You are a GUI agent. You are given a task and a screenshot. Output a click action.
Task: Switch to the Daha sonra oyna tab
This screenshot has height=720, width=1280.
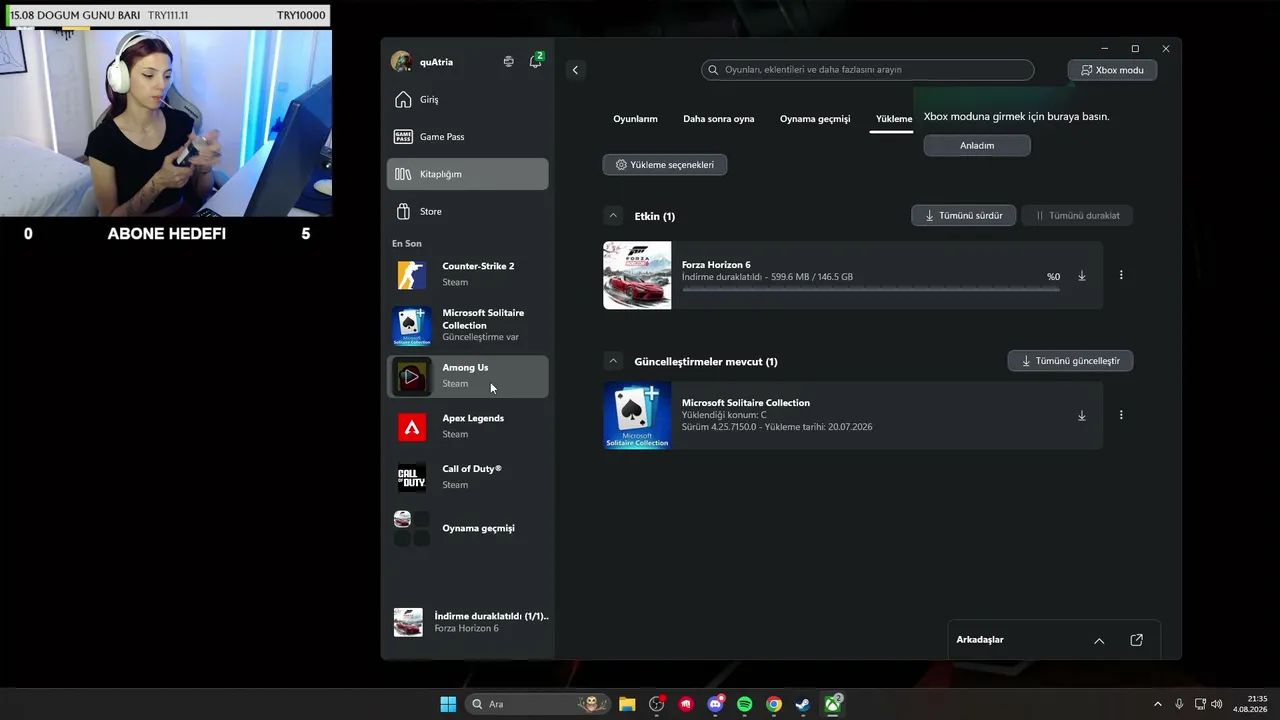tap(718, 119)
